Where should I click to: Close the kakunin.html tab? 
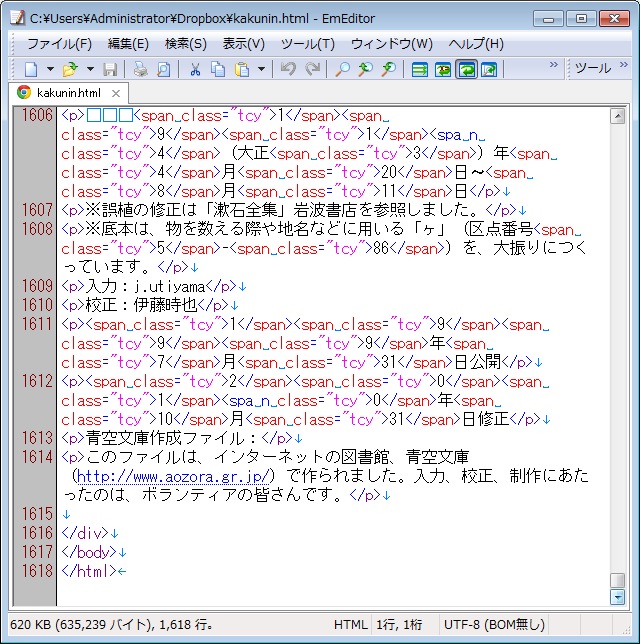(x=116, y=93)
